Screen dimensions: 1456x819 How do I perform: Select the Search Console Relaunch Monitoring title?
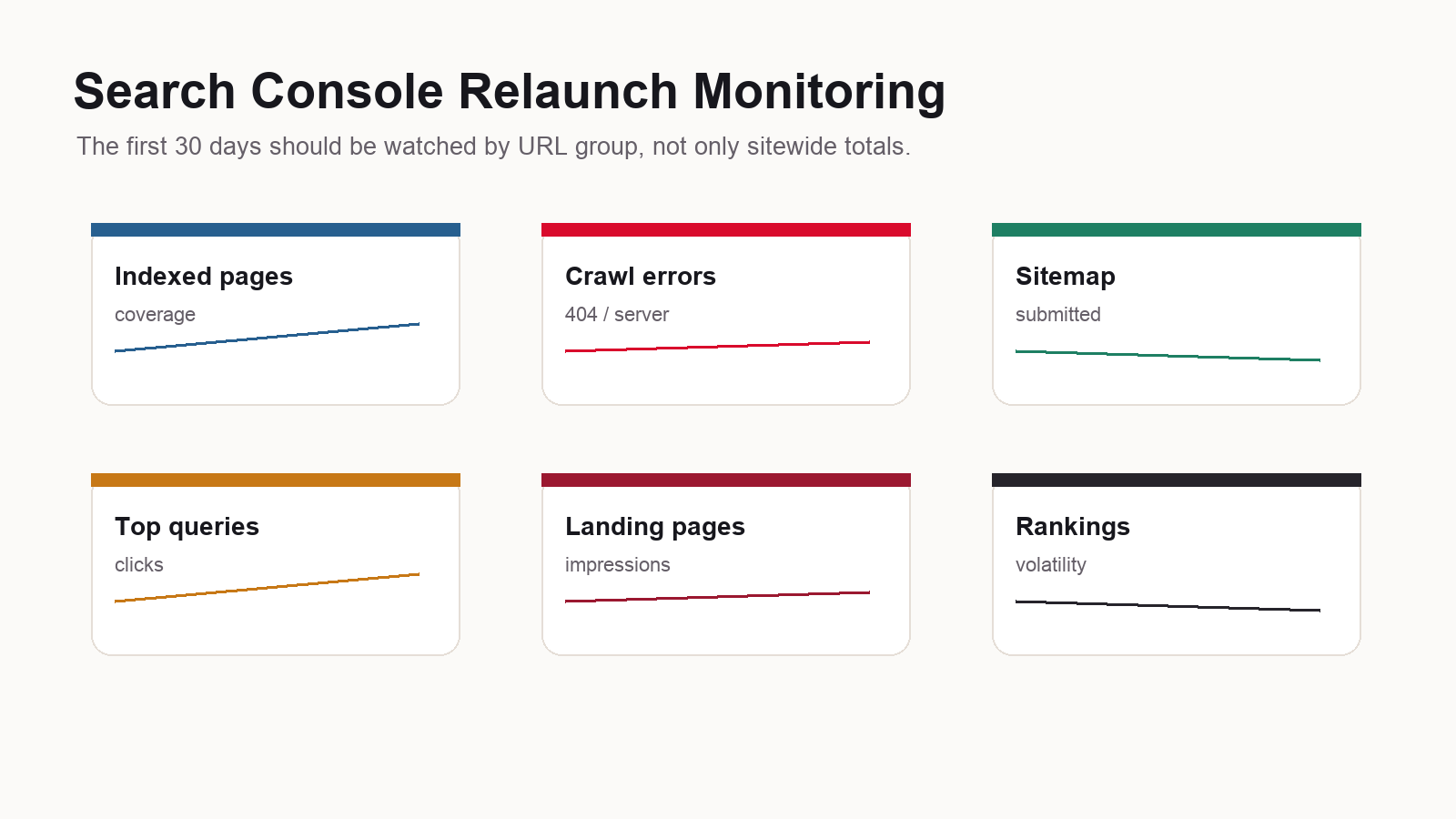(x=510, y=92)
